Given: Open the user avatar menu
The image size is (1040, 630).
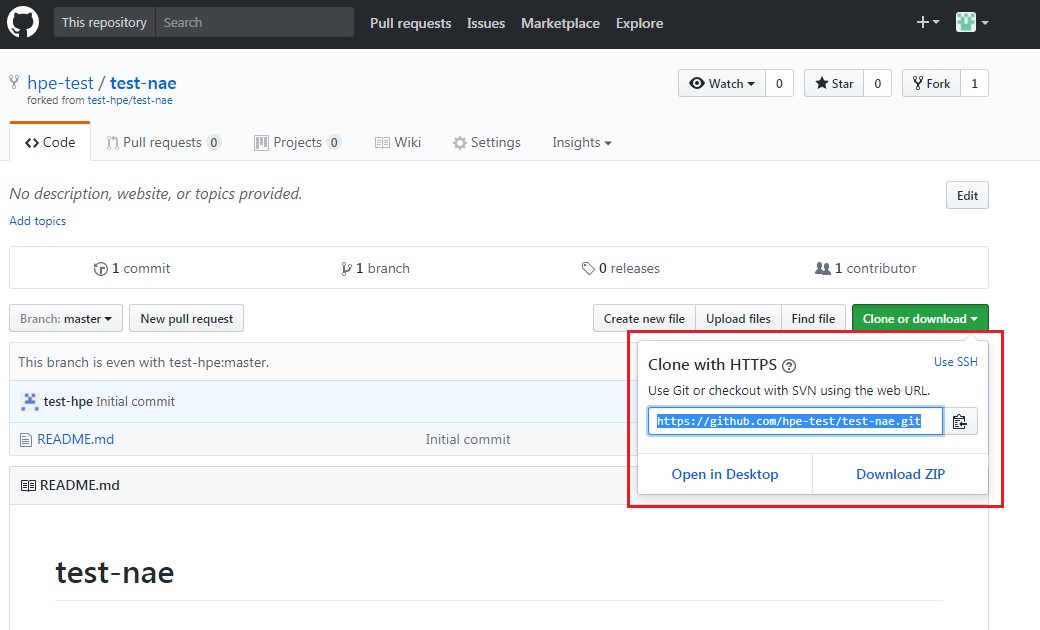Looking at the screenshot, I should coord(972,23).
